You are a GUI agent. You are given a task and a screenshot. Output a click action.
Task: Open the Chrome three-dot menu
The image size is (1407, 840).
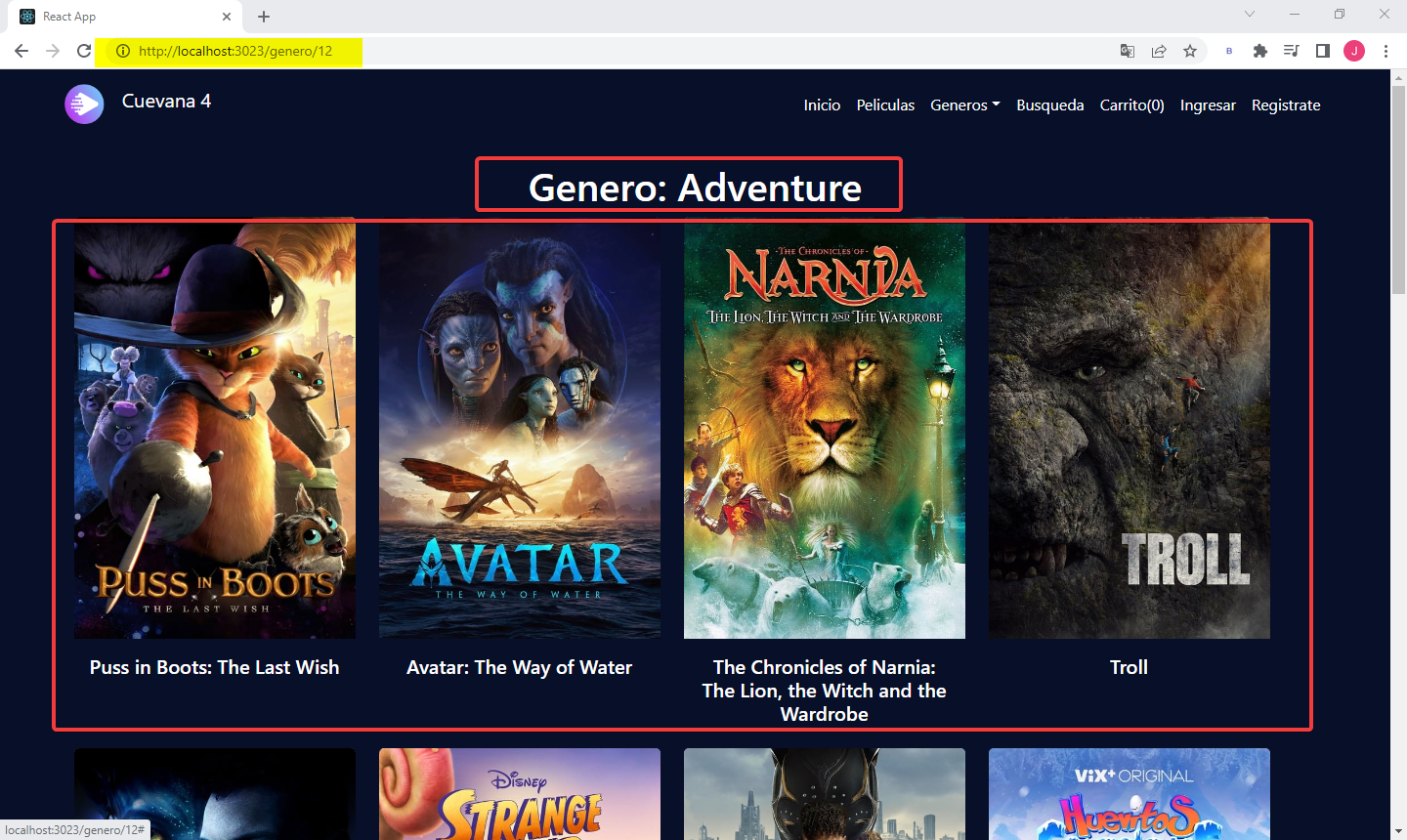[x=1386, y=51]
